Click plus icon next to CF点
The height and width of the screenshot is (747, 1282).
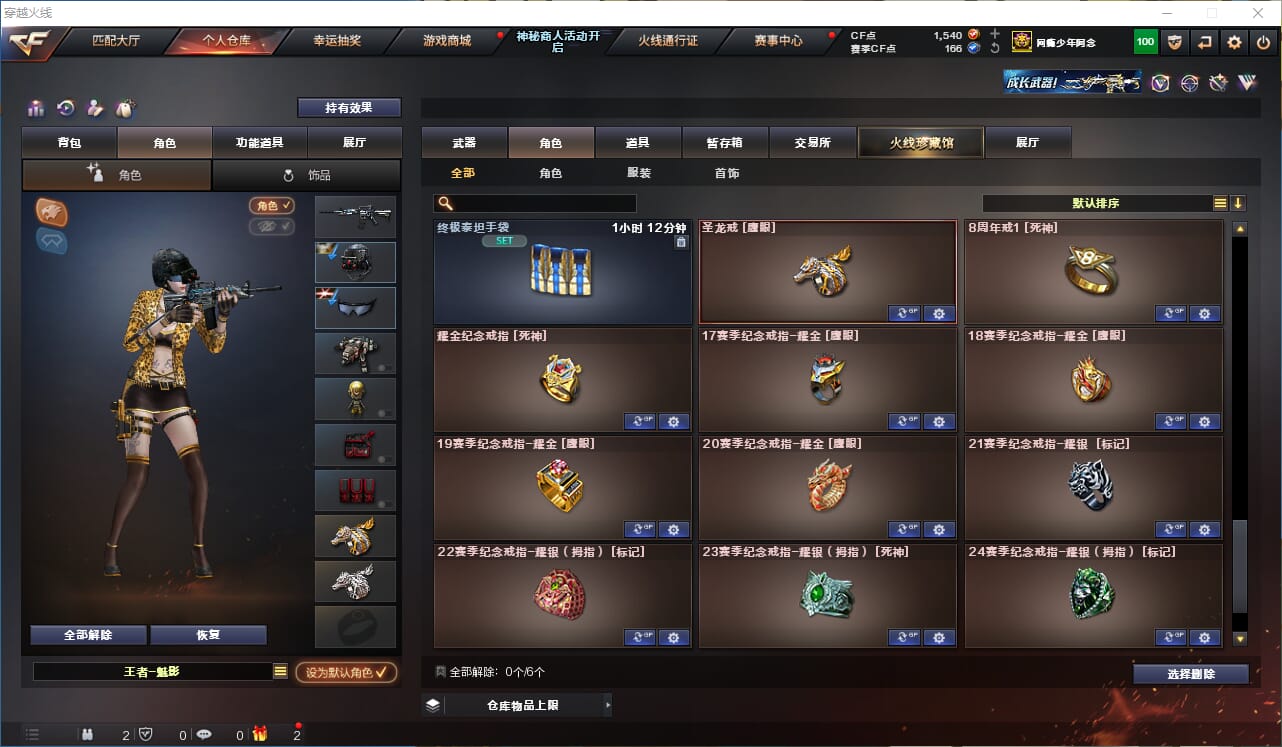click(x=994, y=34)
